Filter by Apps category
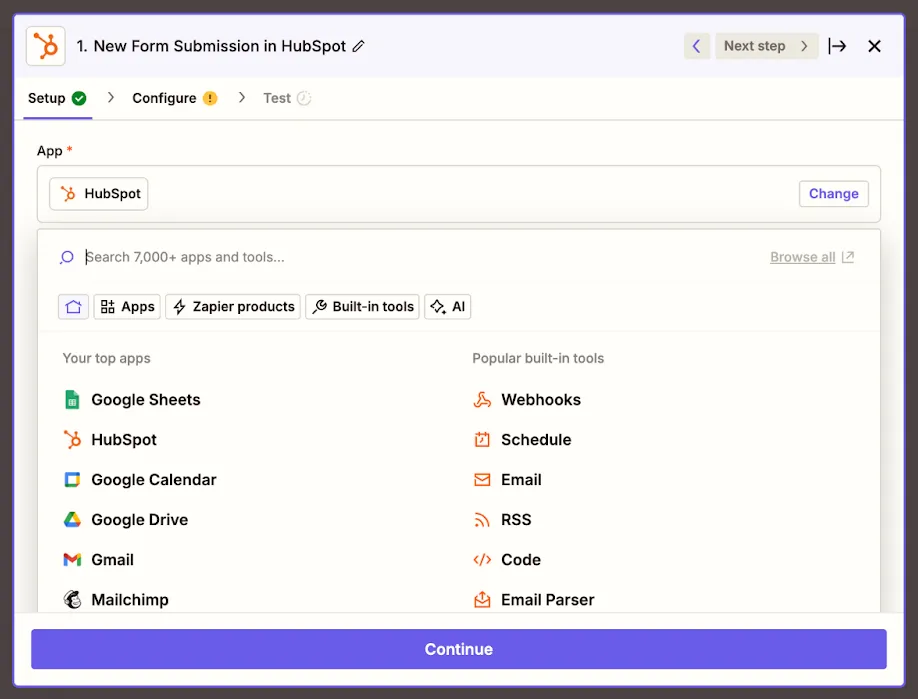This screenshot has width=918, height=699. click(127, 307)
